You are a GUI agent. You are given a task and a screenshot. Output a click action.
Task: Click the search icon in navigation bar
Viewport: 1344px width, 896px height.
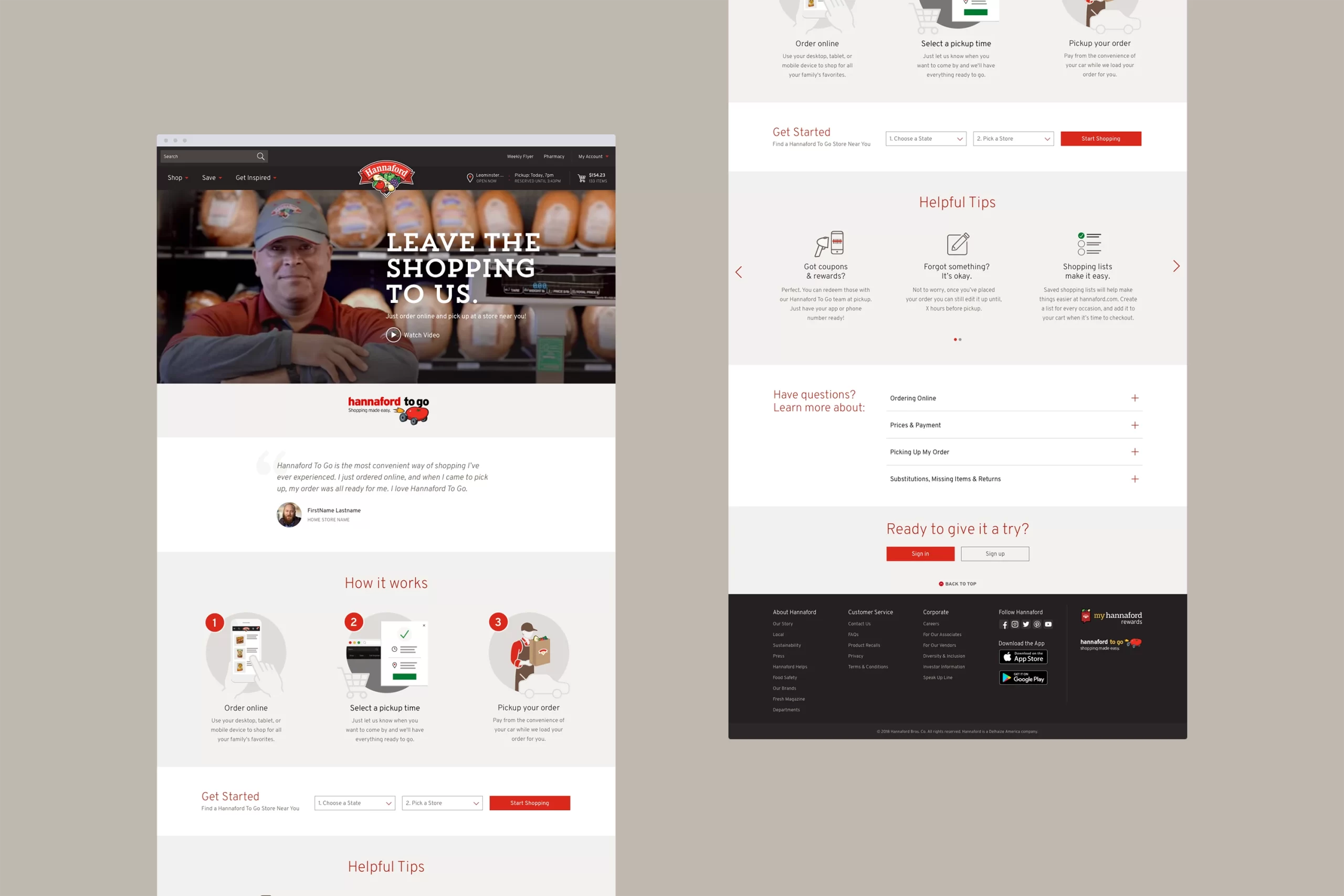point(261,156)
